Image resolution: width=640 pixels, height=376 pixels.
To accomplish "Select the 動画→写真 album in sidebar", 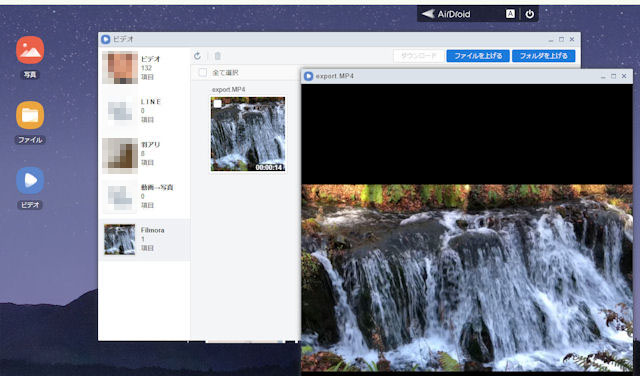I will click(x=144, y=196).
